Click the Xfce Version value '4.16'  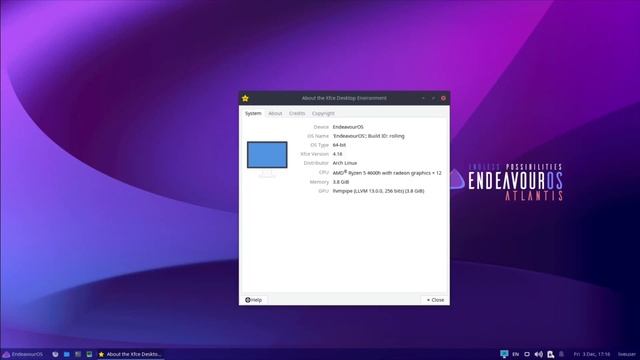[338, 154]
